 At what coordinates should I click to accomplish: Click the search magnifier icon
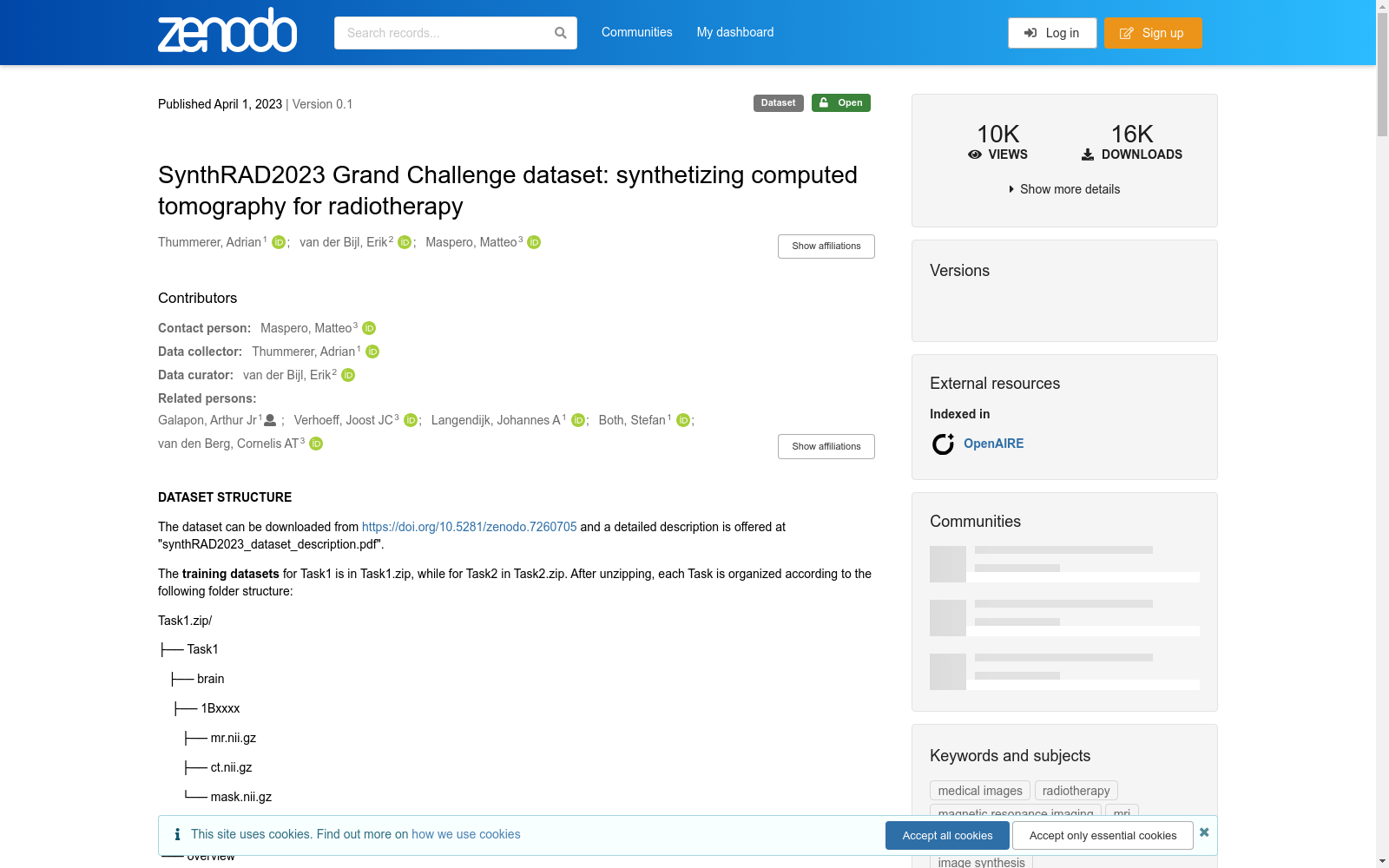point(560,32)
